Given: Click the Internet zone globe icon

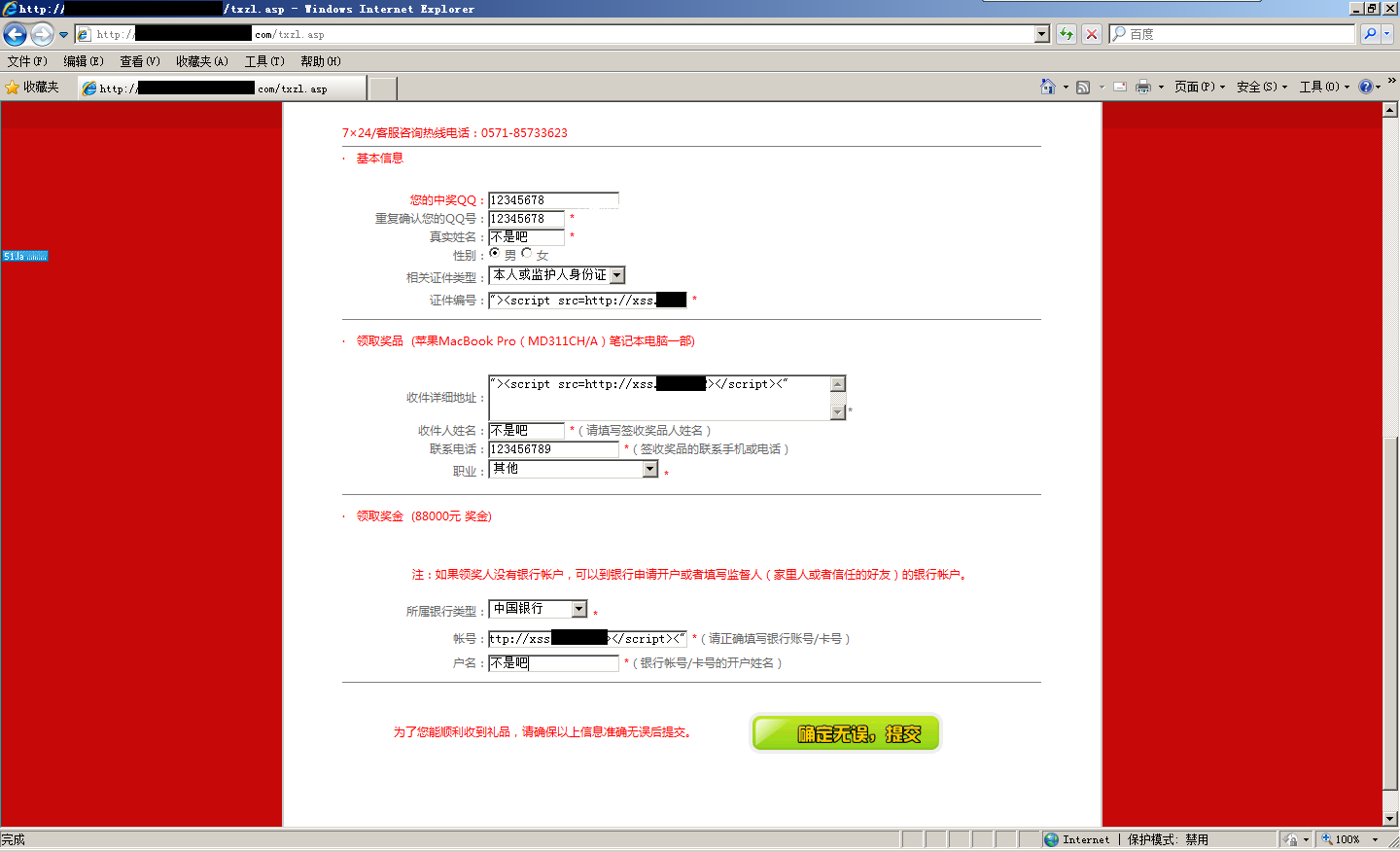Looking at the screenshot, I should coord(1051,839).
